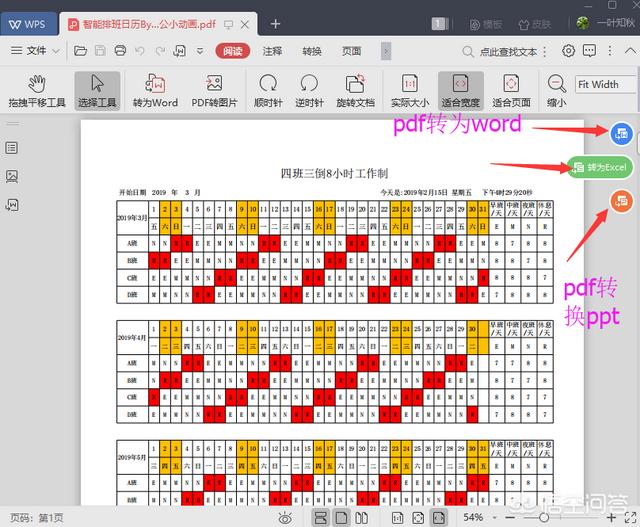Viewport: 640px width, 527px height.
Task: Open the 皮肤 skin option
Action: [x=535, y=24]
